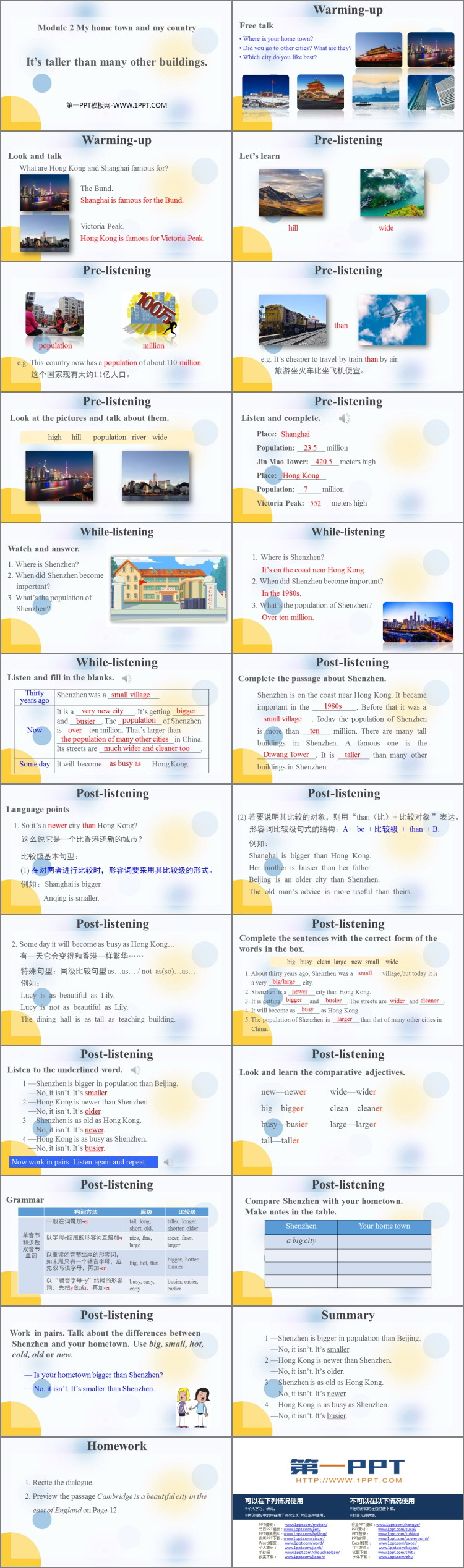The height and width of the screenshot is (1568, 464).
Task: Click the 'Your home town' table header
Action: coord(384,1226)
